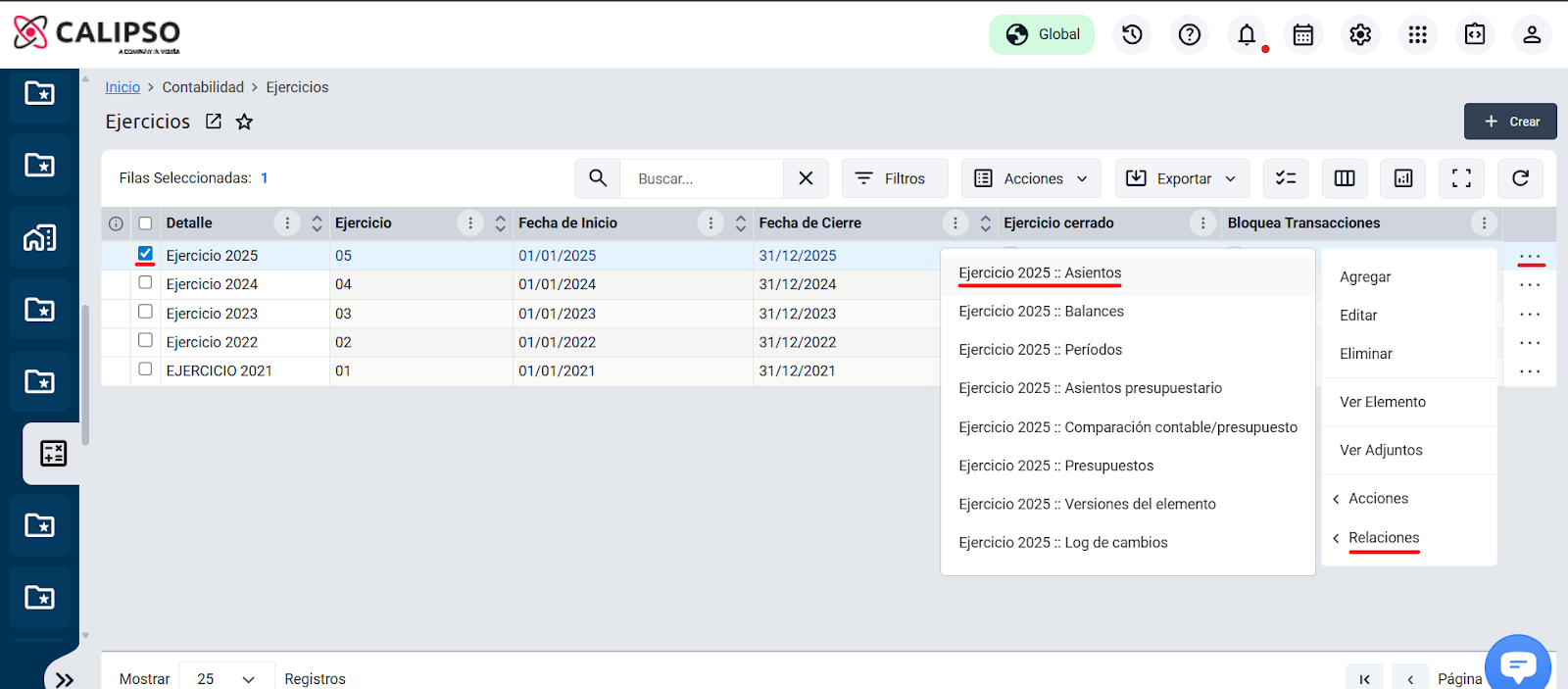
Task: Open the chat support bubble
Action: (1518, 665)
